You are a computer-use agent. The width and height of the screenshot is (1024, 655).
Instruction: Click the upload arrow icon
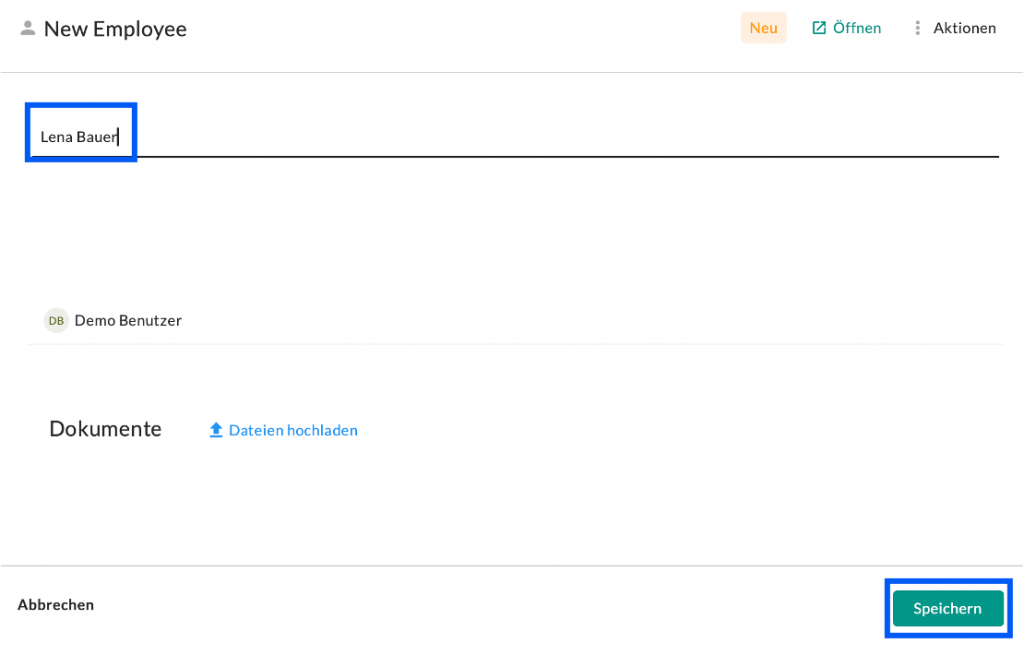point(216,430)
